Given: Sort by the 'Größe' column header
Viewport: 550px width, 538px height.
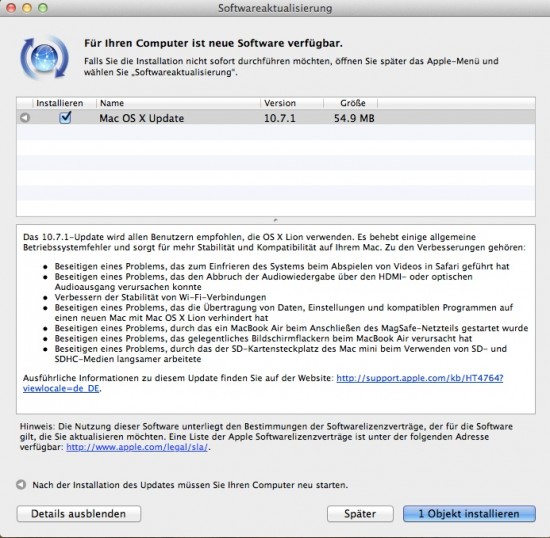Looking at the screenshot, I should click(x=351, y=103).
